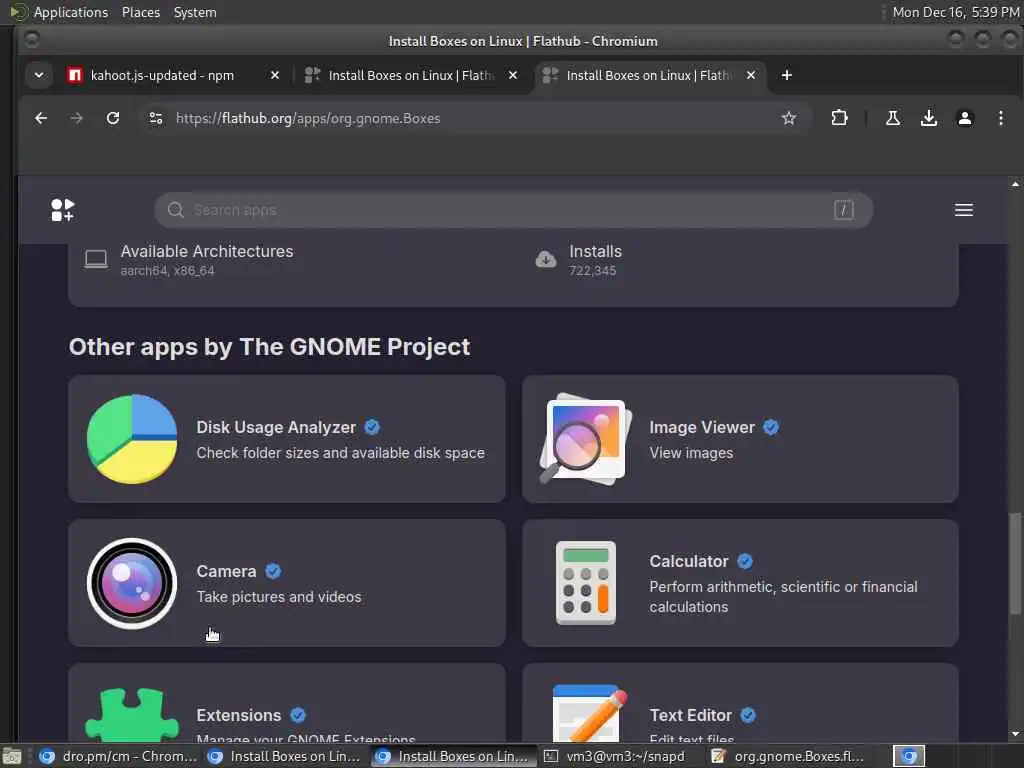Open the Camera app card
The image size is (1024, 768).
click(x=287, y=583)
